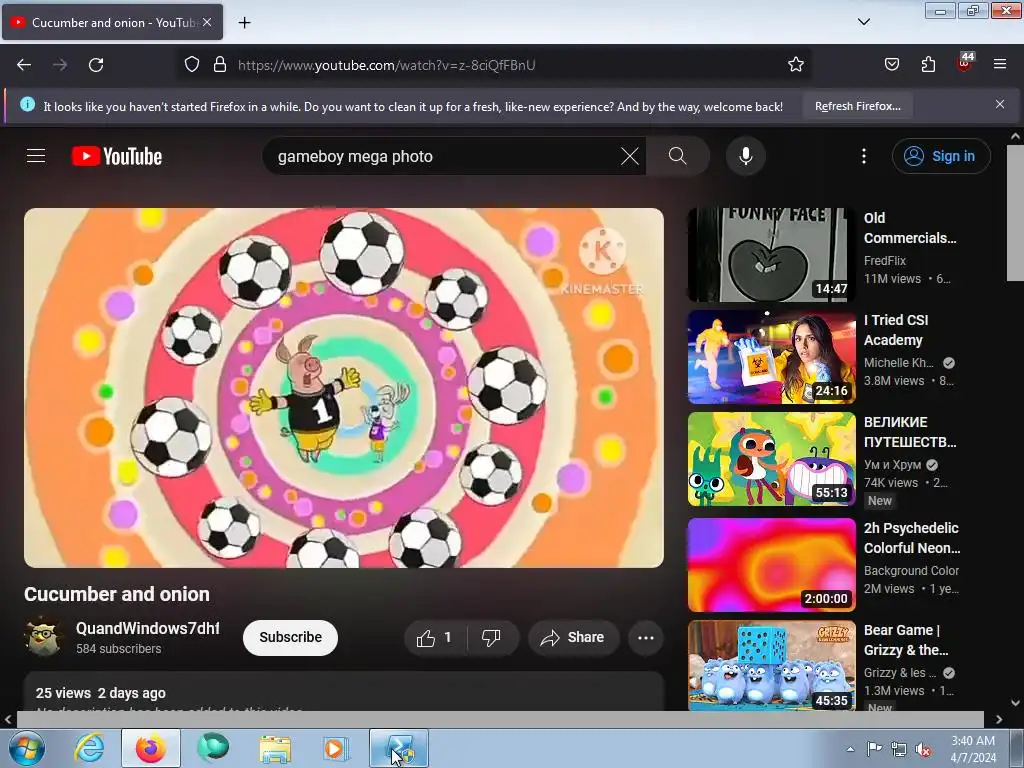This screenshot has width=1024, height=768.
Task: Open tracking protection shield icon
Action: click(191, 65)
